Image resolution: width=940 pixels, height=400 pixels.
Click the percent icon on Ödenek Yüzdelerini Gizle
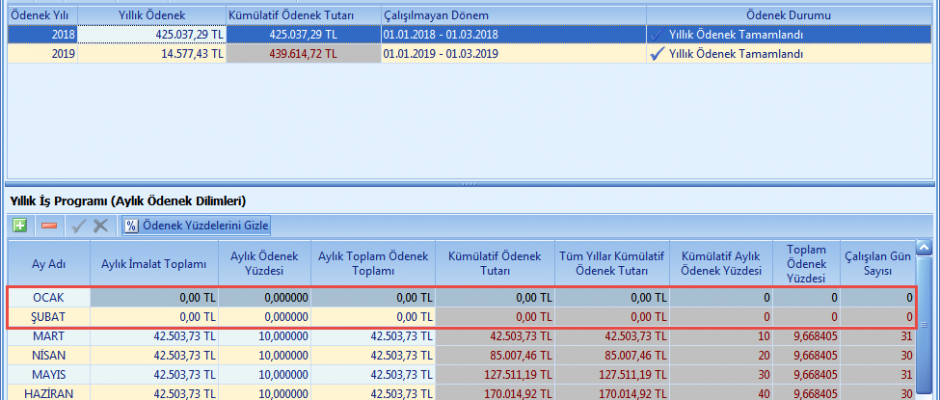point(131,226)
